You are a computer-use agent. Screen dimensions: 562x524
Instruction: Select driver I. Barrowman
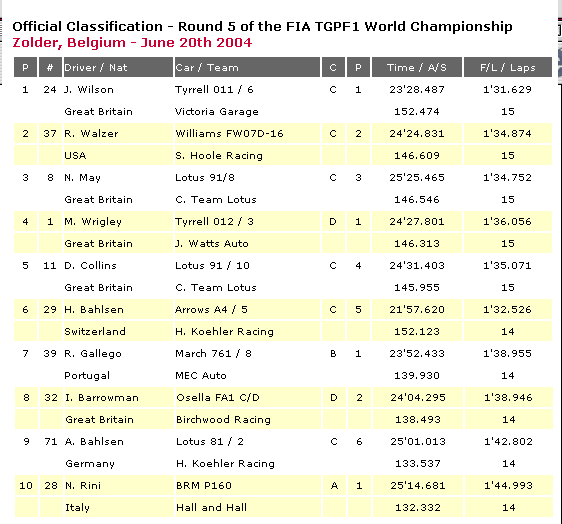click(102, 398)
